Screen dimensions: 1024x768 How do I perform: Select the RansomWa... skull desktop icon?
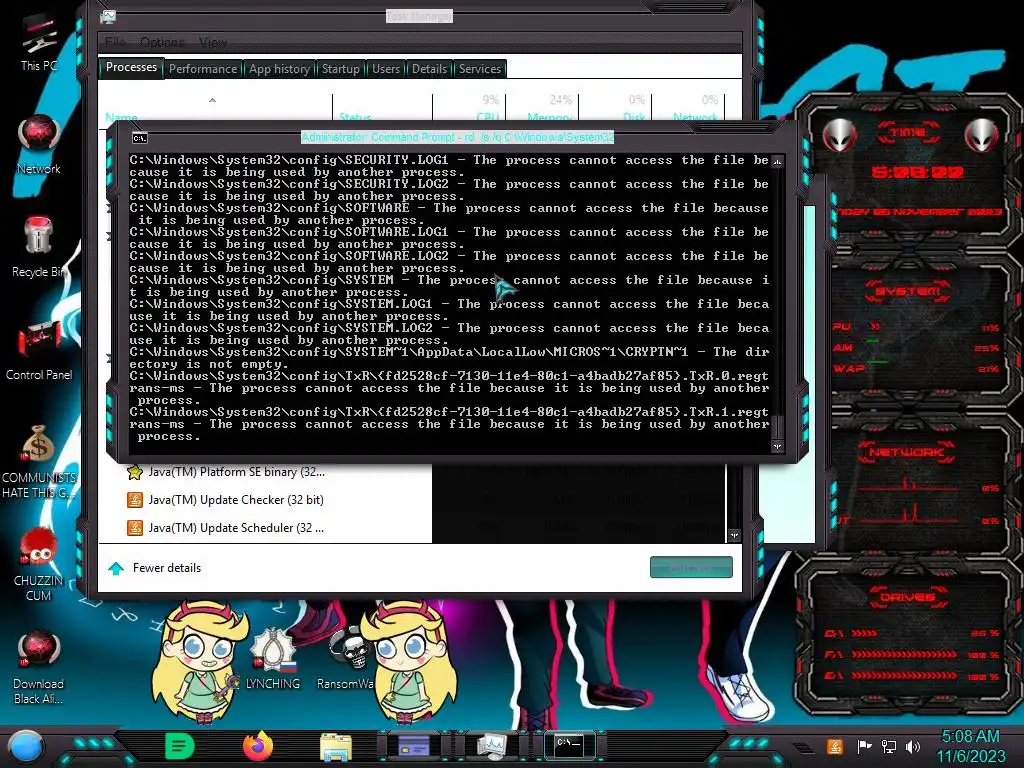click(347, 658)
